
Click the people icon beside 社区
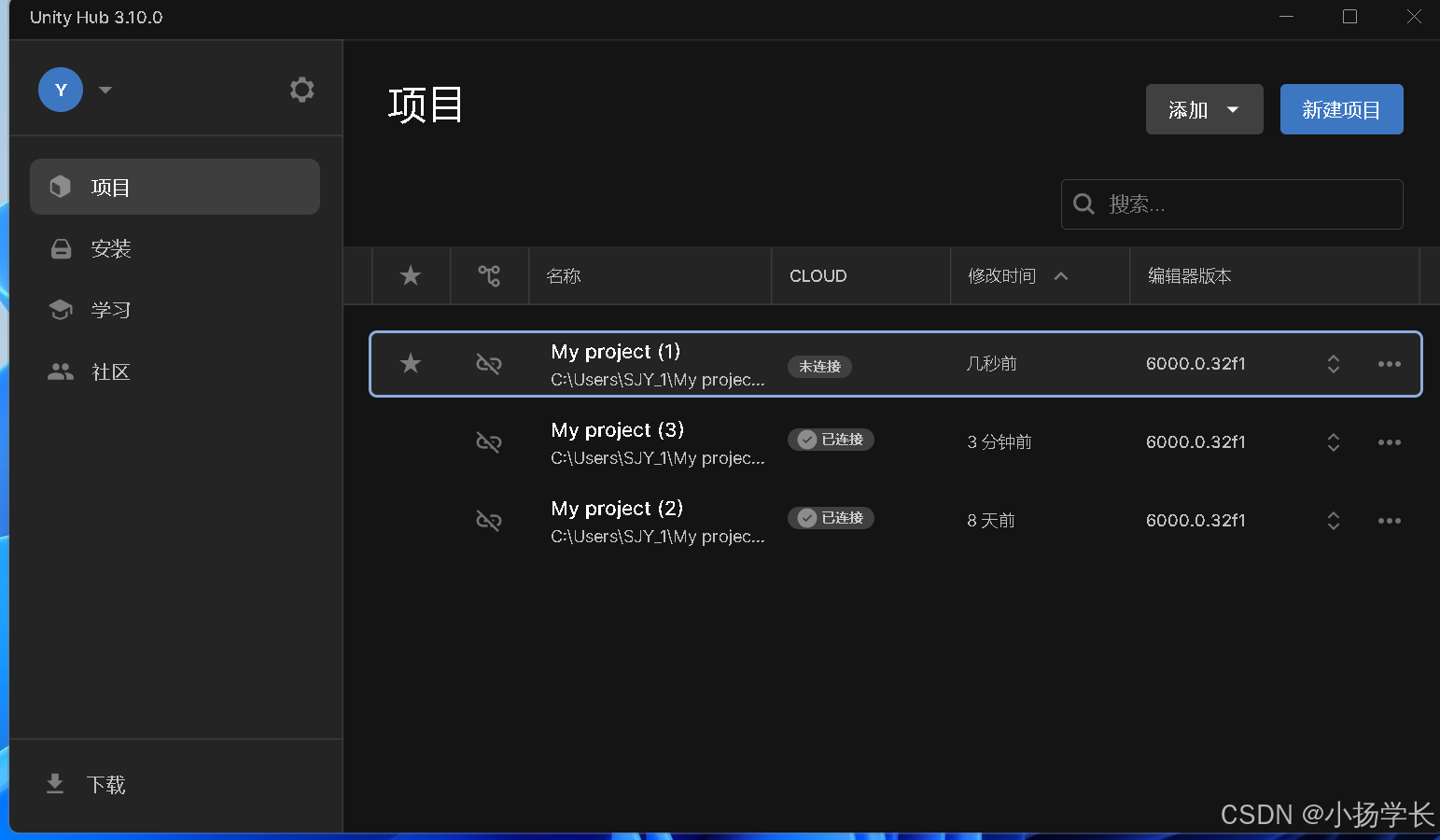pyautogui.click(x=61, y=371)
